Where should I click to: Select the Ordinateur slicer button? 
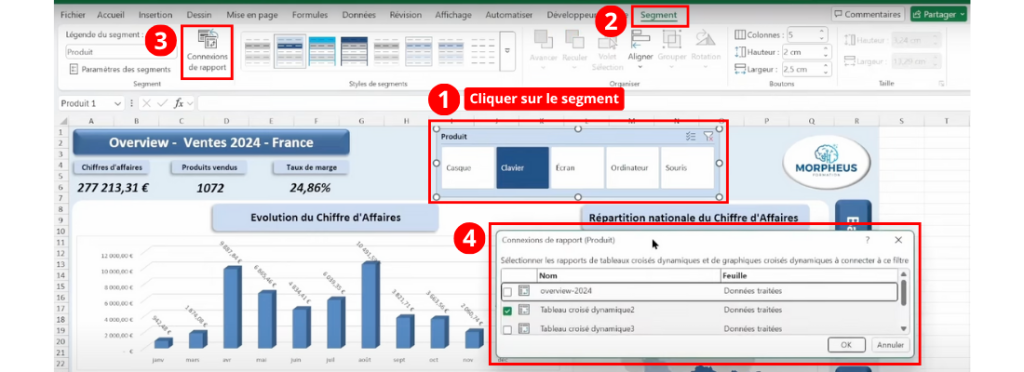point(632,168)
